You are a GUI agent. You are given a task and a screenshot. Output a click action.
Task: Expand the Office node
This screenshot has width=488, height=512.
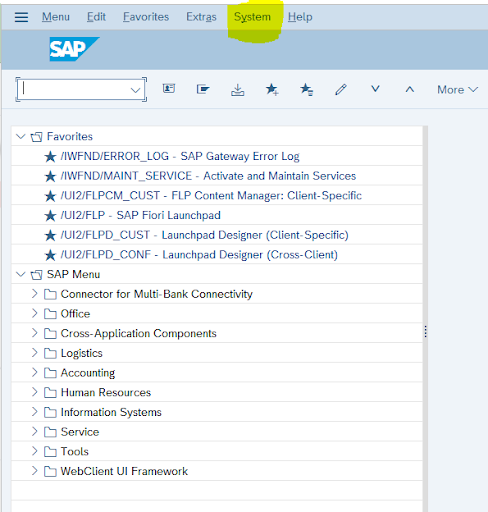point(34,313)
